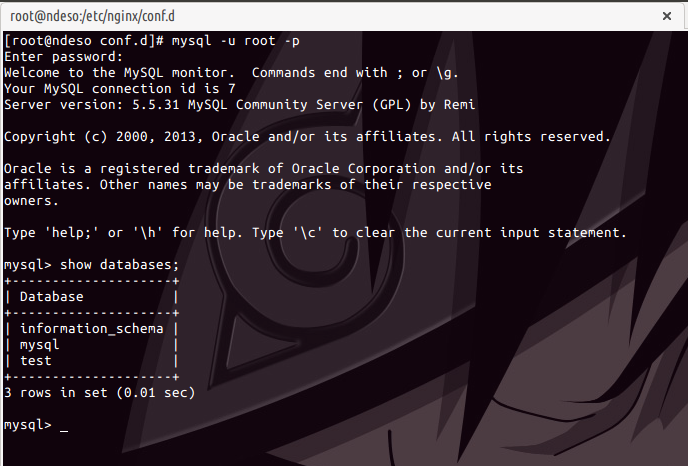
Task: Click the MySQL connection id line
Action: (123, 88)
